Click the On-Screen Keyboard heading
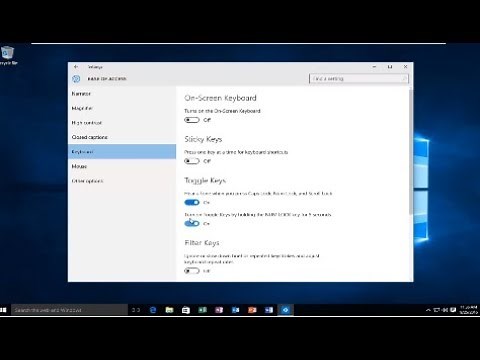Viewport: 480px width, 360px height. coord(220,98)
